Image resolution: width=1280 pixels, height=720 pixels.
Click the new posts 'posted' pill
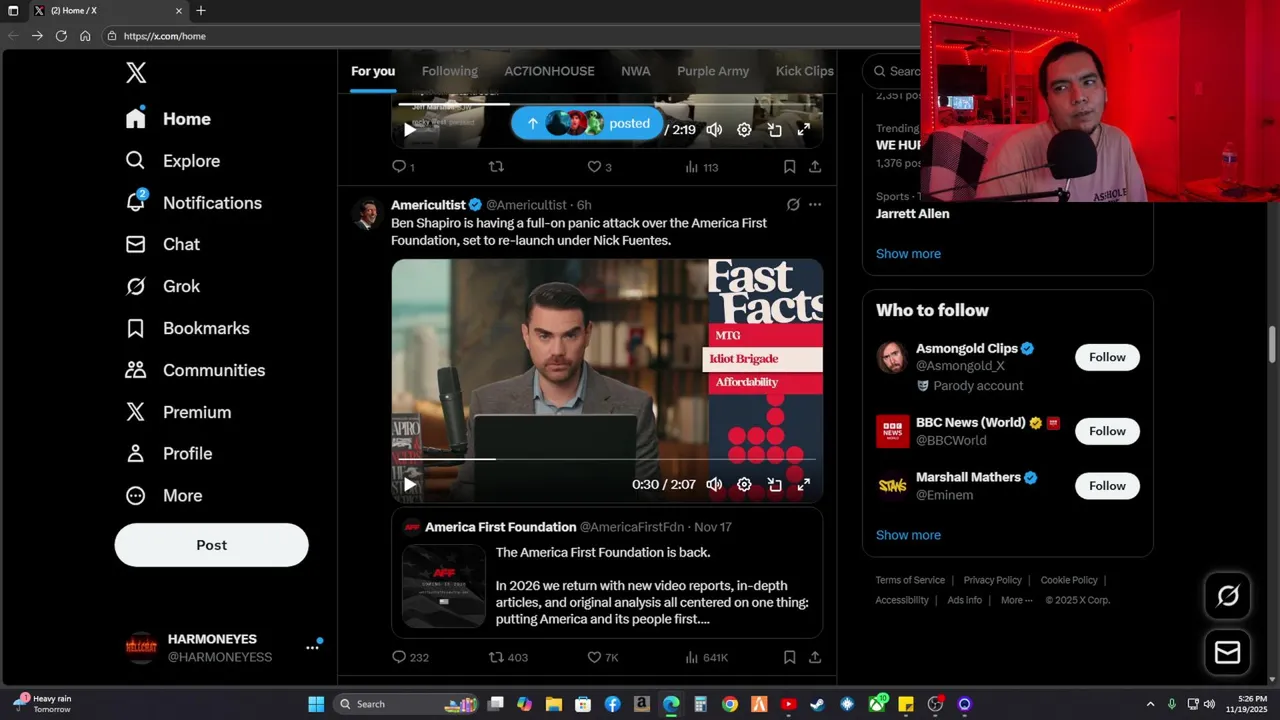point(587,124)
